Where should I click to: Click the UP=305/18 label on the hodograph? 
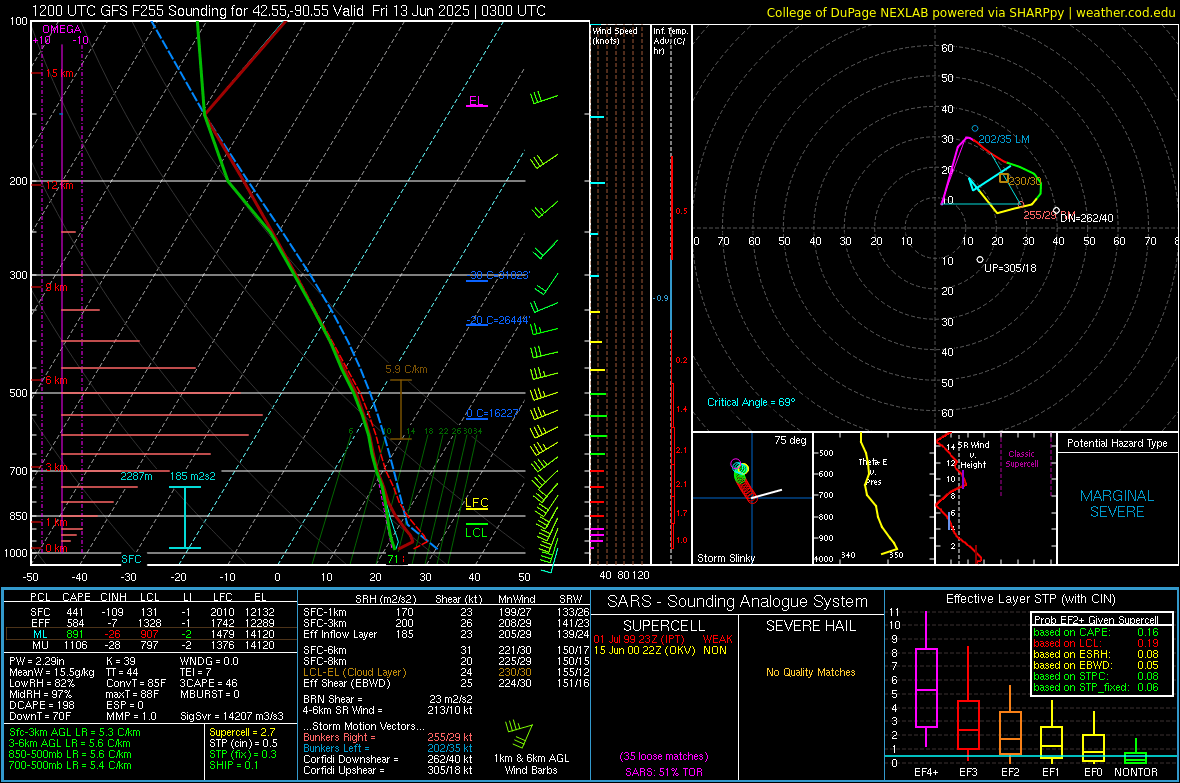1010,267
